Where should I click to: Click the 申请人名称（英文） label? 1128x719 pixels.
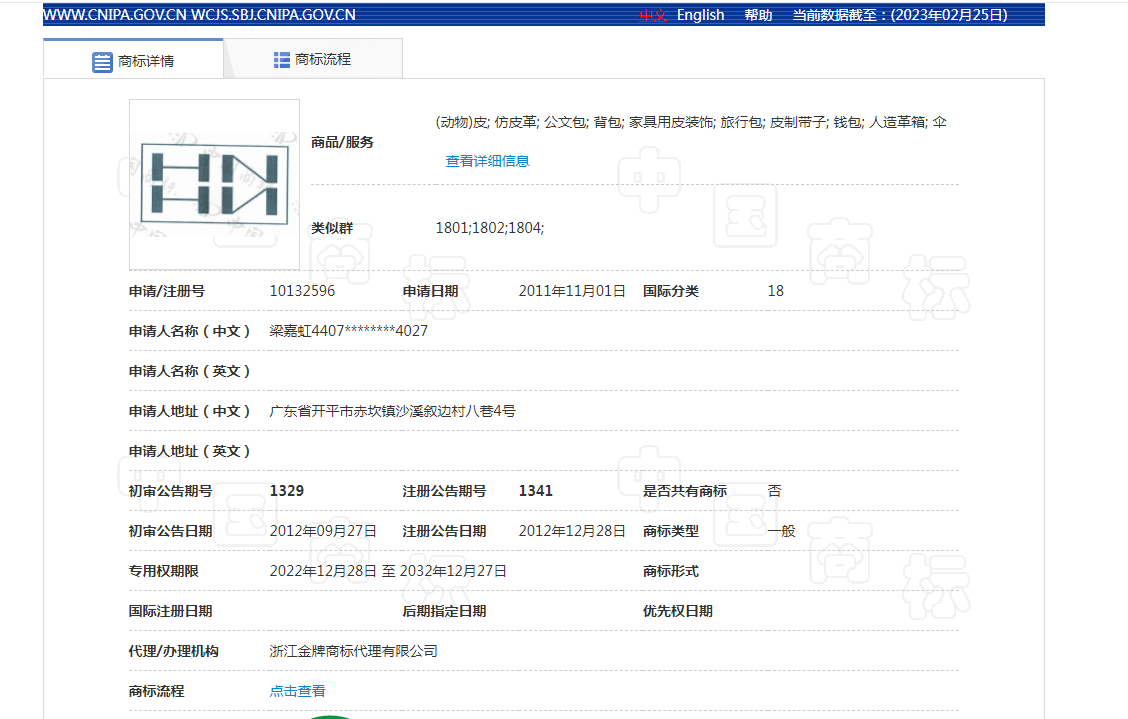pos(189,371)
